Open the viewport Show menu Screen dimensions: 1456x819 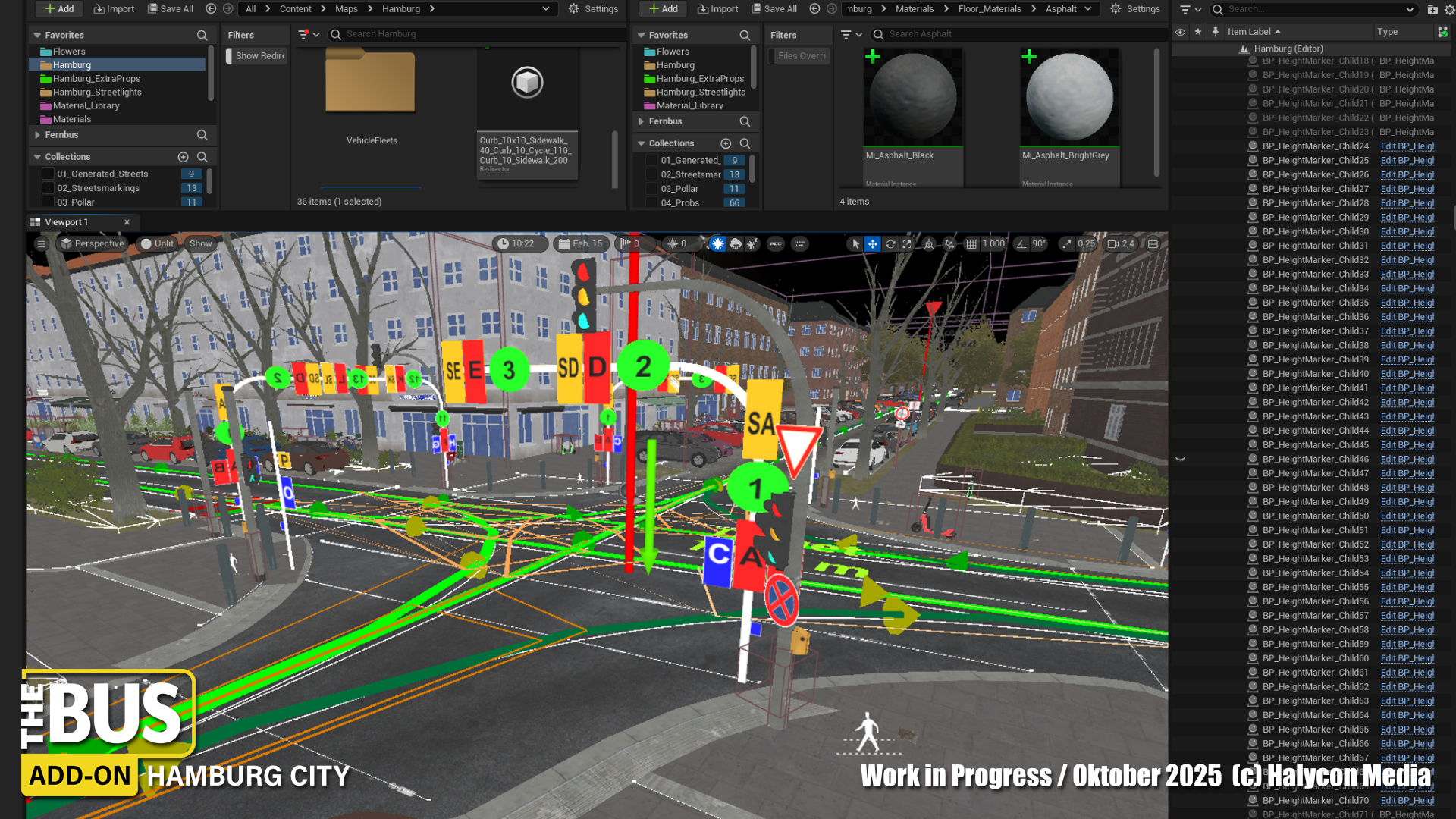(200, 244)
